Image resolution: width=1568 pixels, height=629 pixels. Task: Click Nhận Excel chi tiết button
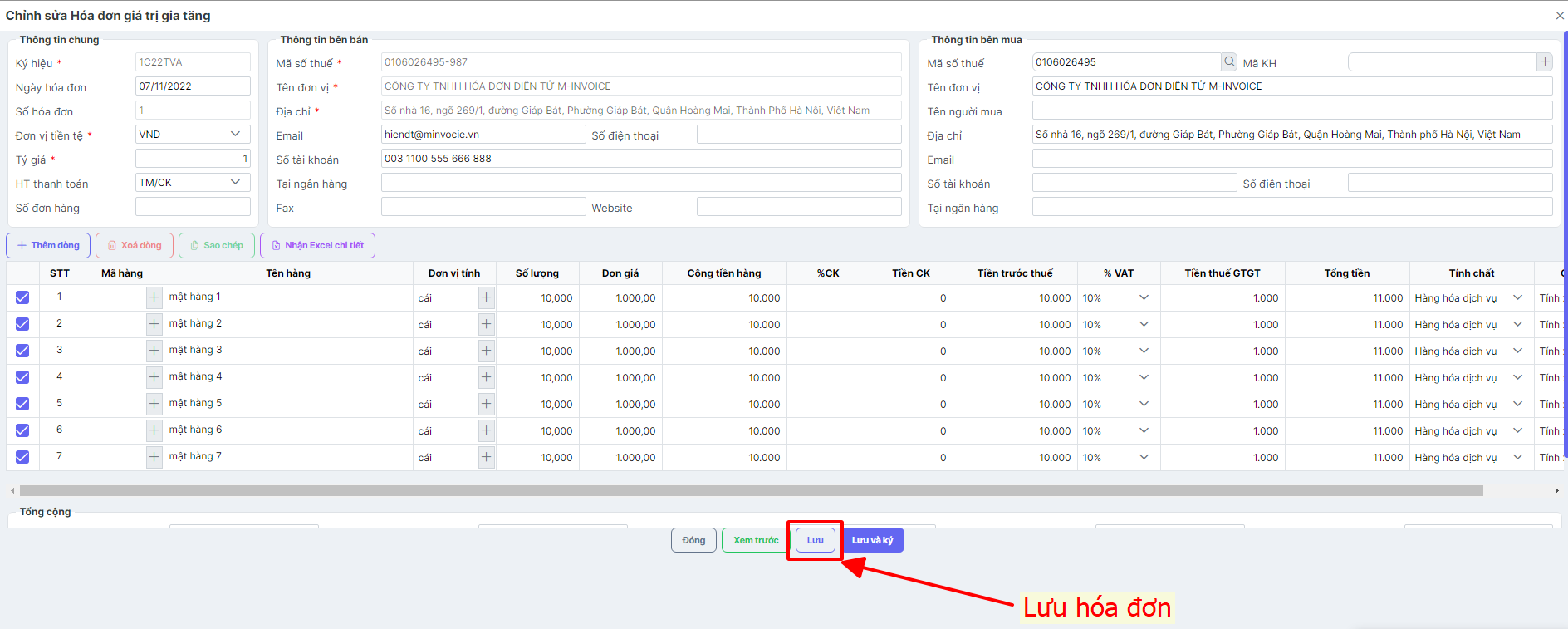318,245
